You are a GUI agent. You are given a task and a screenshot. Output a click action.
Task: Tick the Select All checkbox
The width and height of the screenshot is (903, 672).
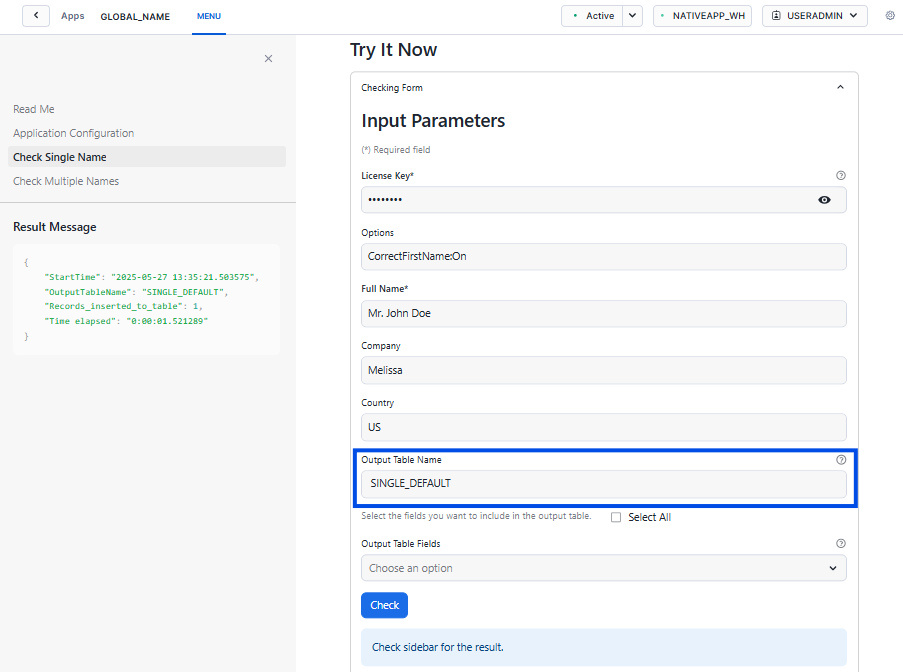pos(616,517)
